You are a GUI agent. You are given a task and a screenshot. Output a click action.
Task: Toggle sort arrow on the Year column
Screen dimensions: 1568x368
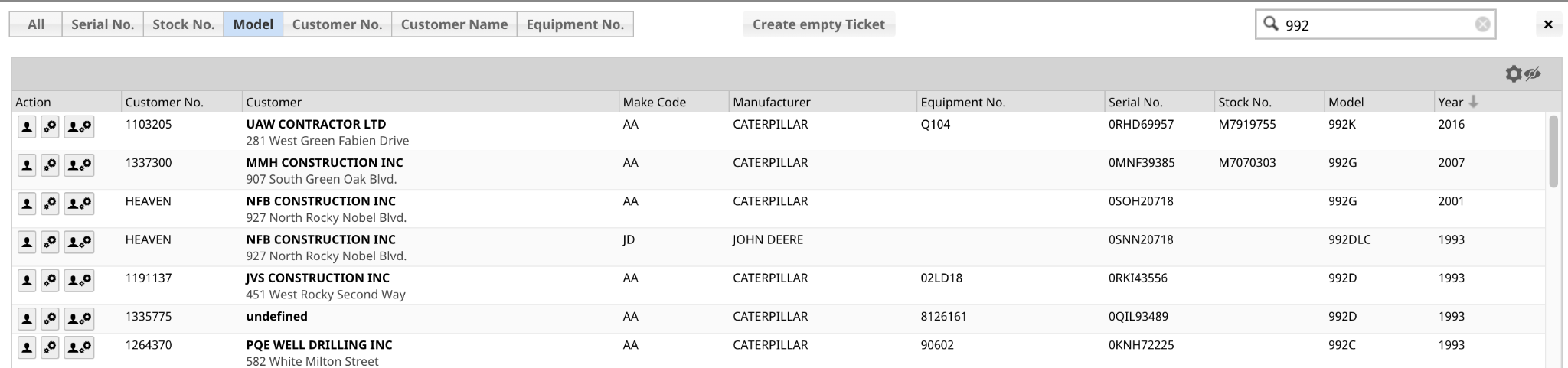click(1473, 102)
